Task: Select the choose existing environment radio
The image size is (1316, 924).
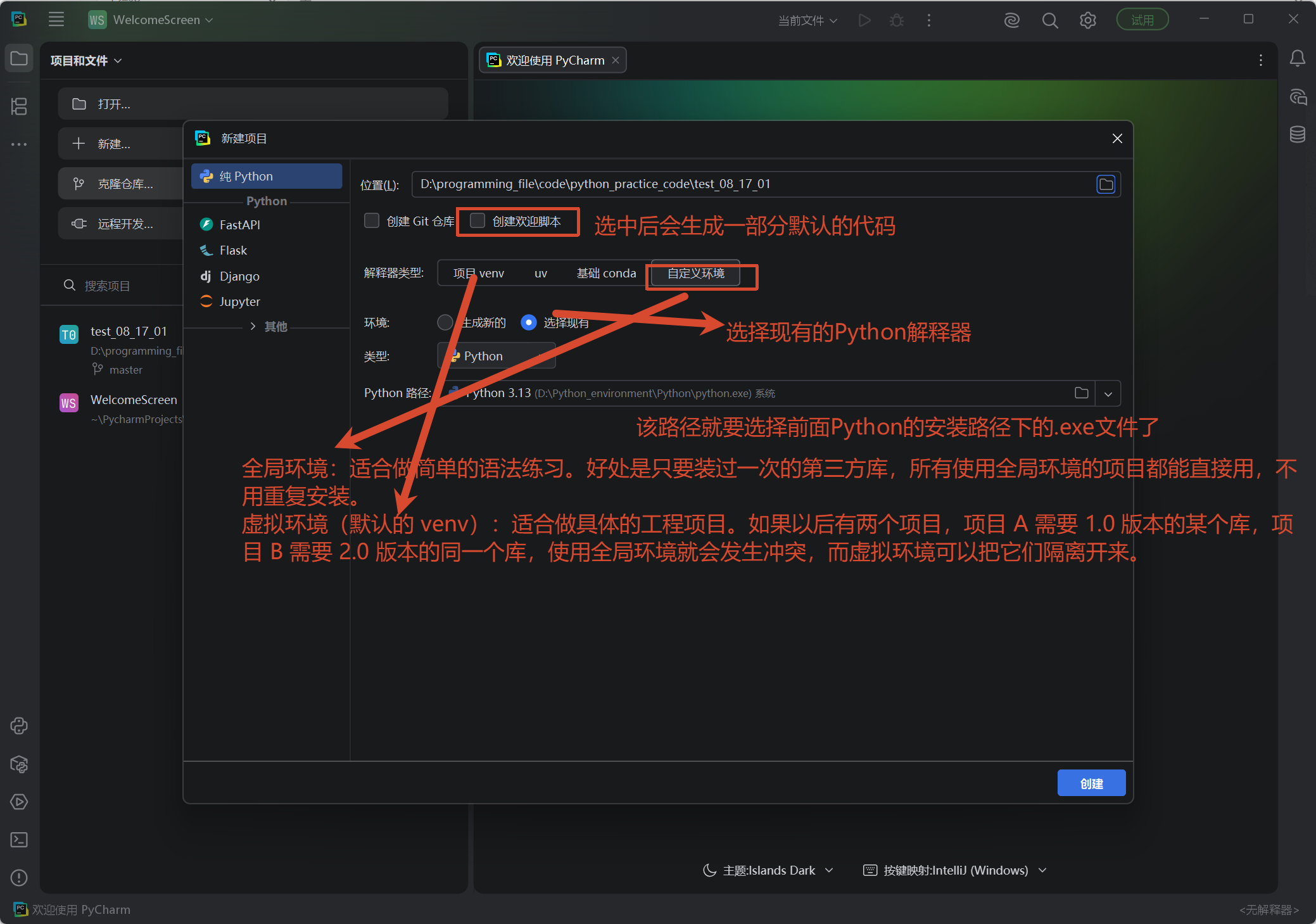Action: pos(528,322)
